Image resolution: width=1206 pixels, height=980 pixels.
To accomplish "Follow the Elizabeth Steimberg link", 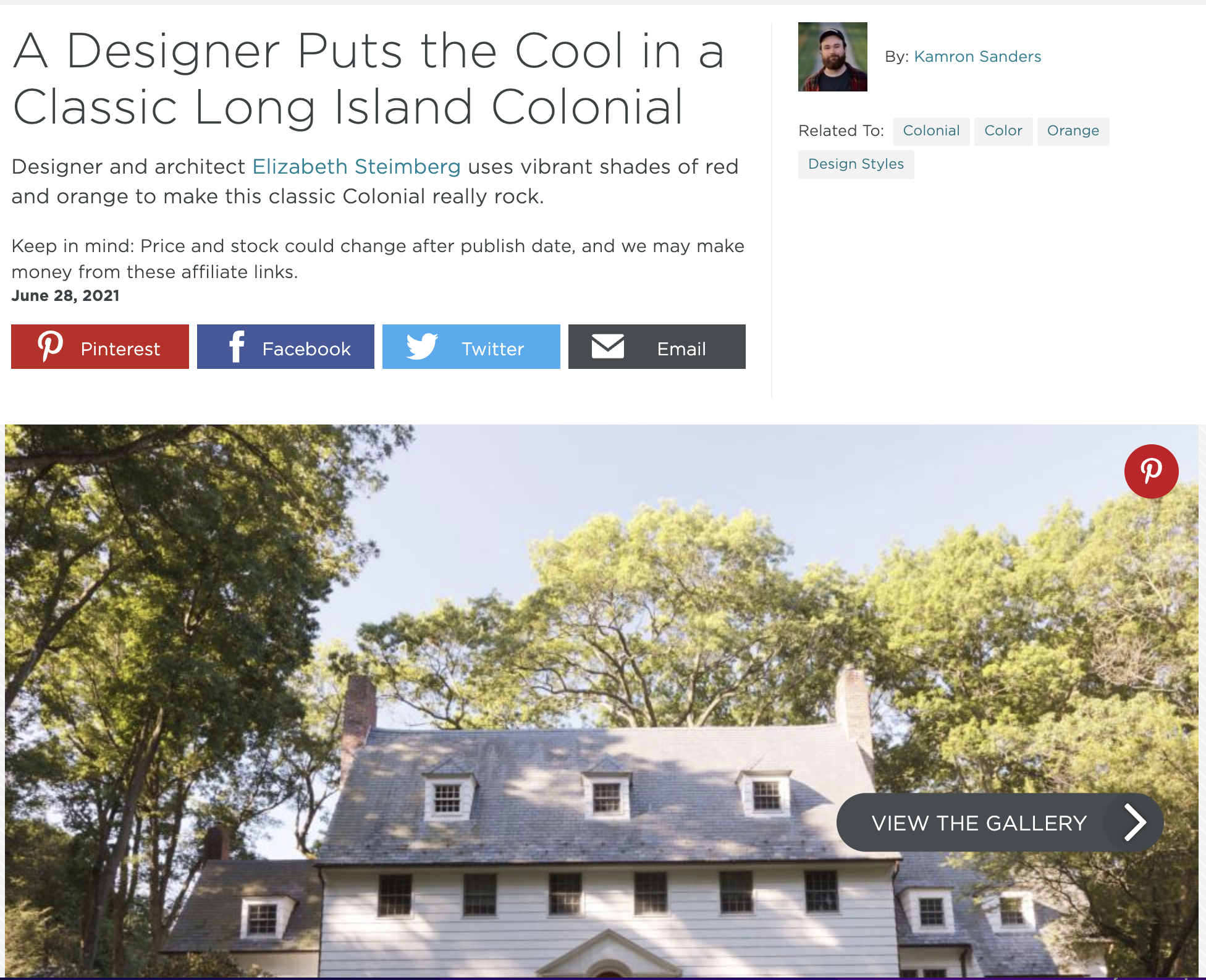I will 356,167.
